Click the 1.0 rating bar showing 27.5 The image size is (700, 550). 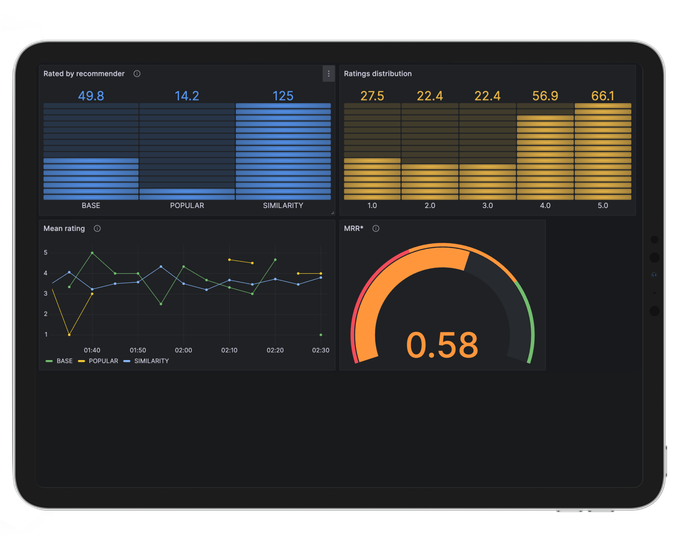[x=372, y=178]
